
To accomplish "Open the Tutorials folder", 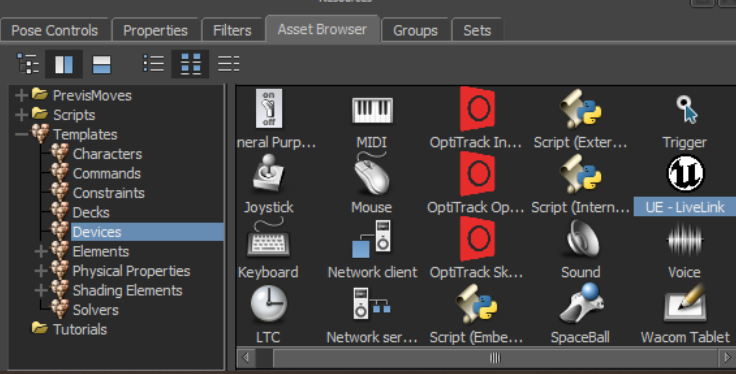I will click(80, 329).
